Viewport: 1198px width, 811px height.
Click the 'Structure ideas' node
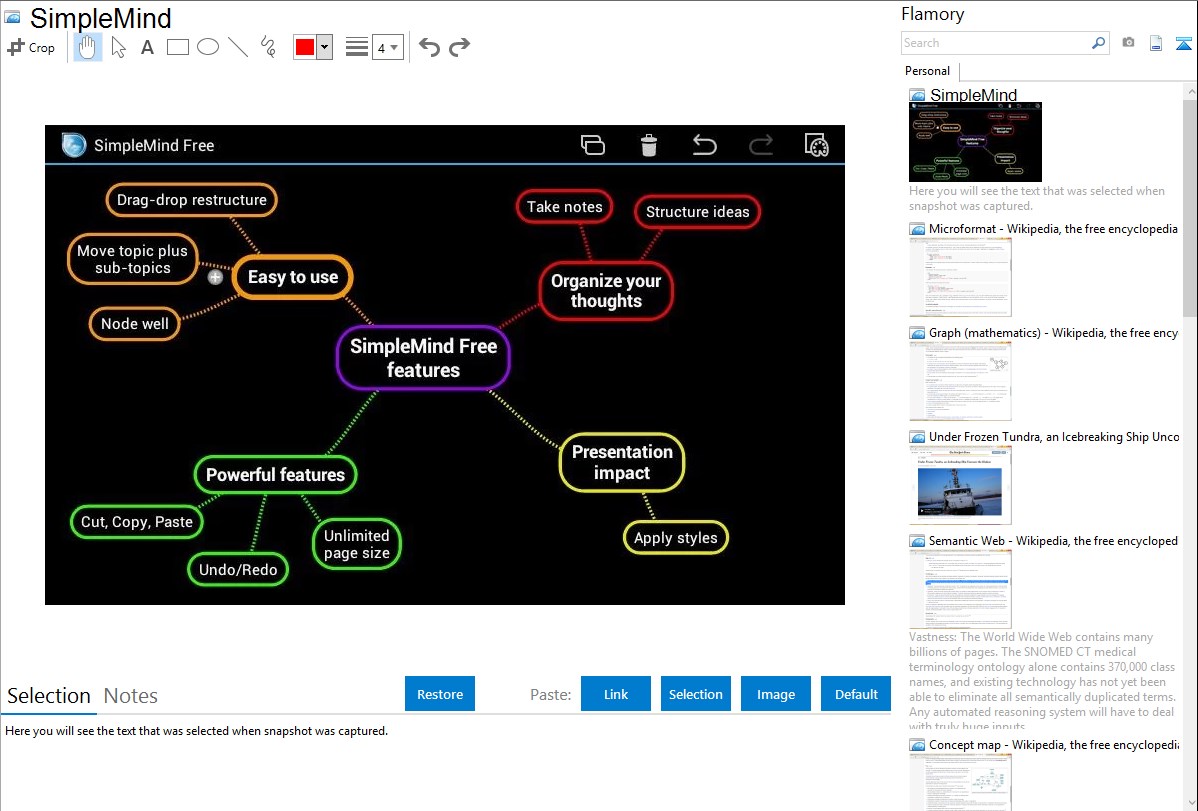pyautogui.click(x=698, y=212)
